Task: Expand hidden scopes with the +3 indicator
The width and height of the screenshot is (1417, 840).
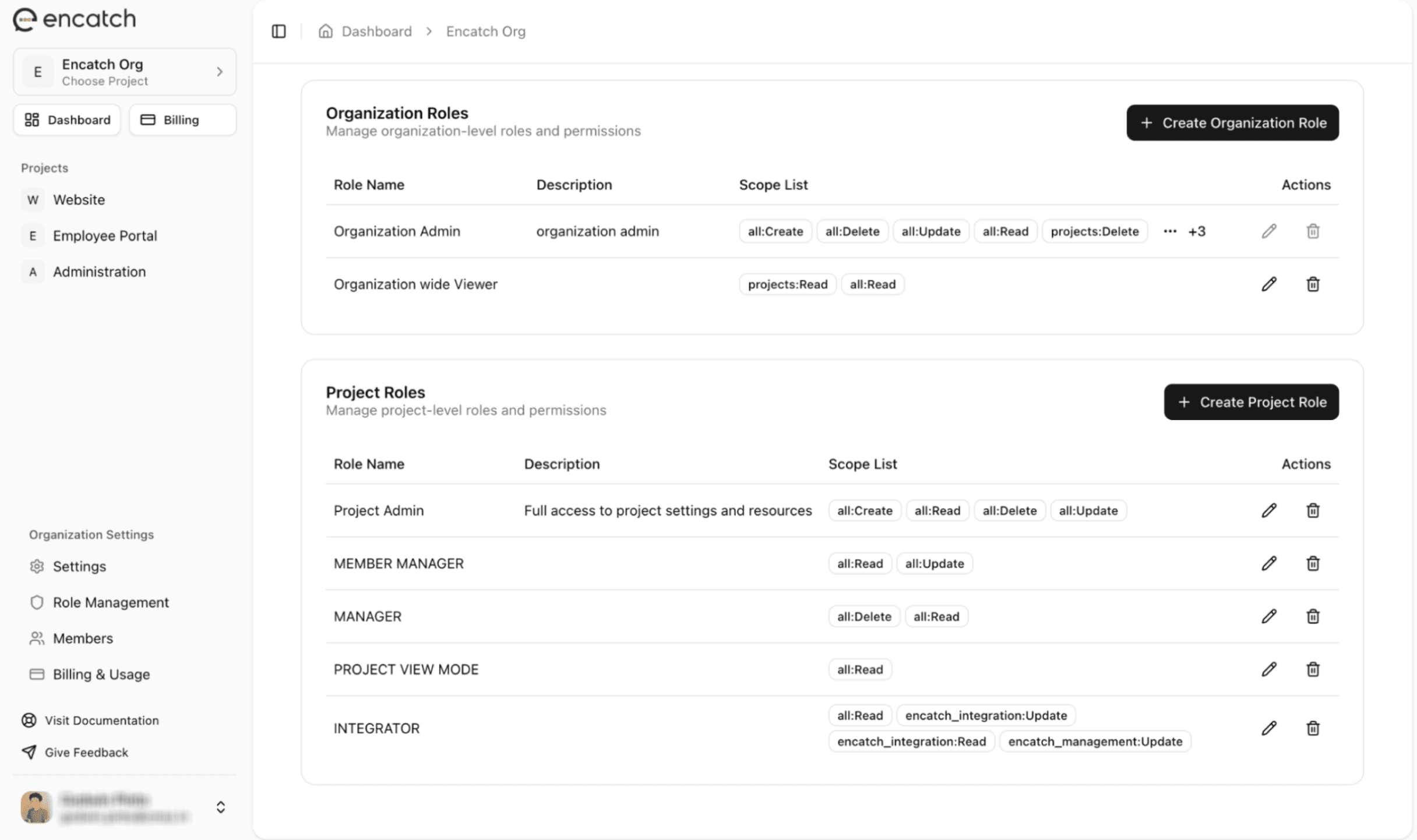Action: point(1197,231)
